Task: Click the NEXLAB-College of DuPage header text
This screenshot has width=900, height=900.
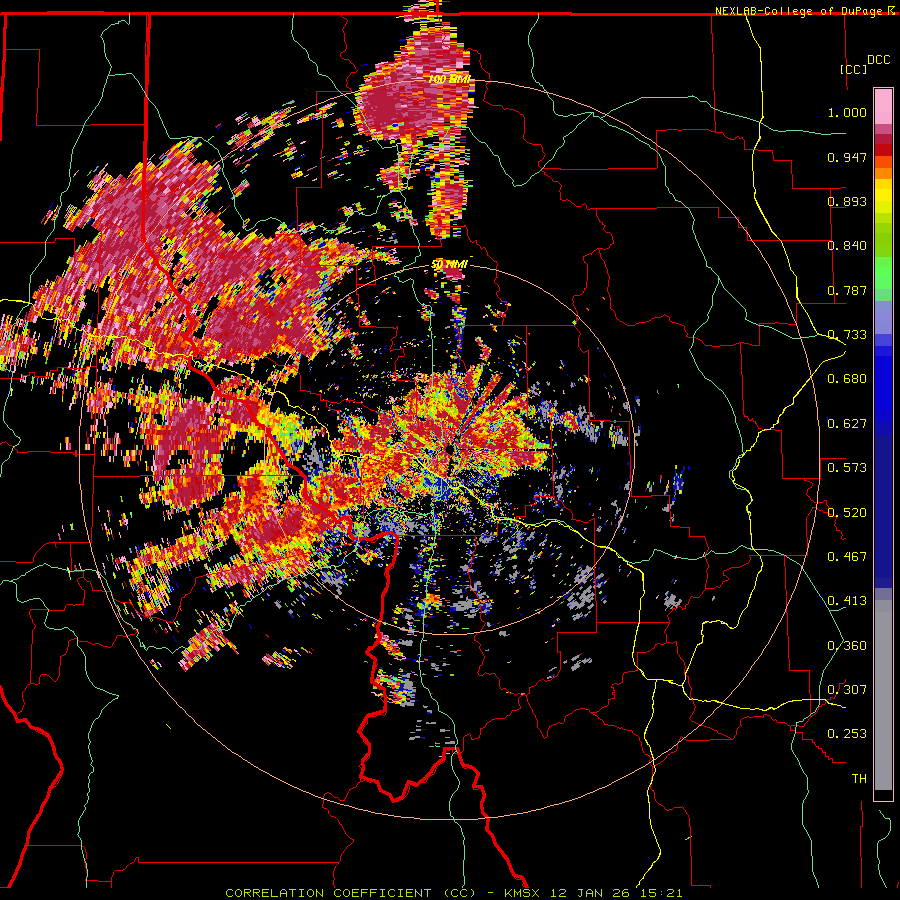Action: click(x=798, y=11)
